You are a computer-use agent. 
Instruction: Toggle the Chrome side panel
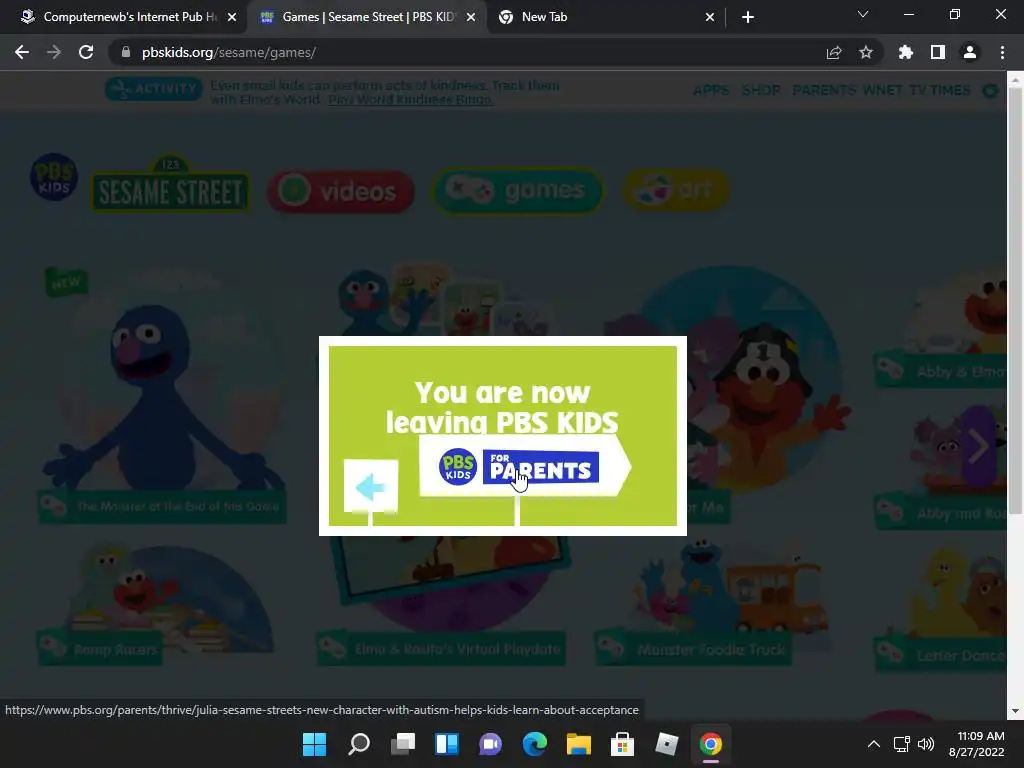(x=938, y=52)
